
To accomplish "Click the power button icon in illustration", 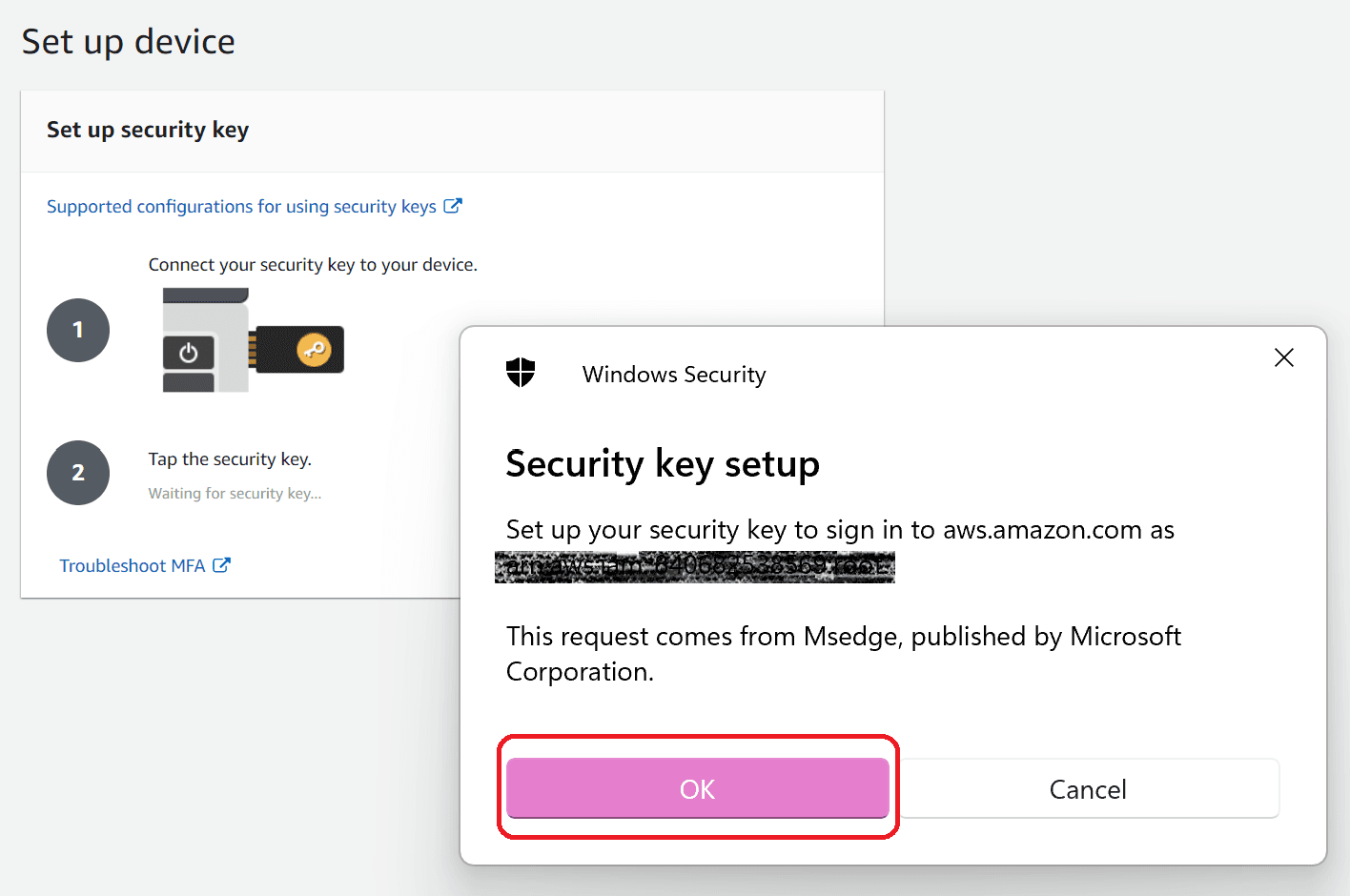I will pyautogui.click(x=189, y=353).
